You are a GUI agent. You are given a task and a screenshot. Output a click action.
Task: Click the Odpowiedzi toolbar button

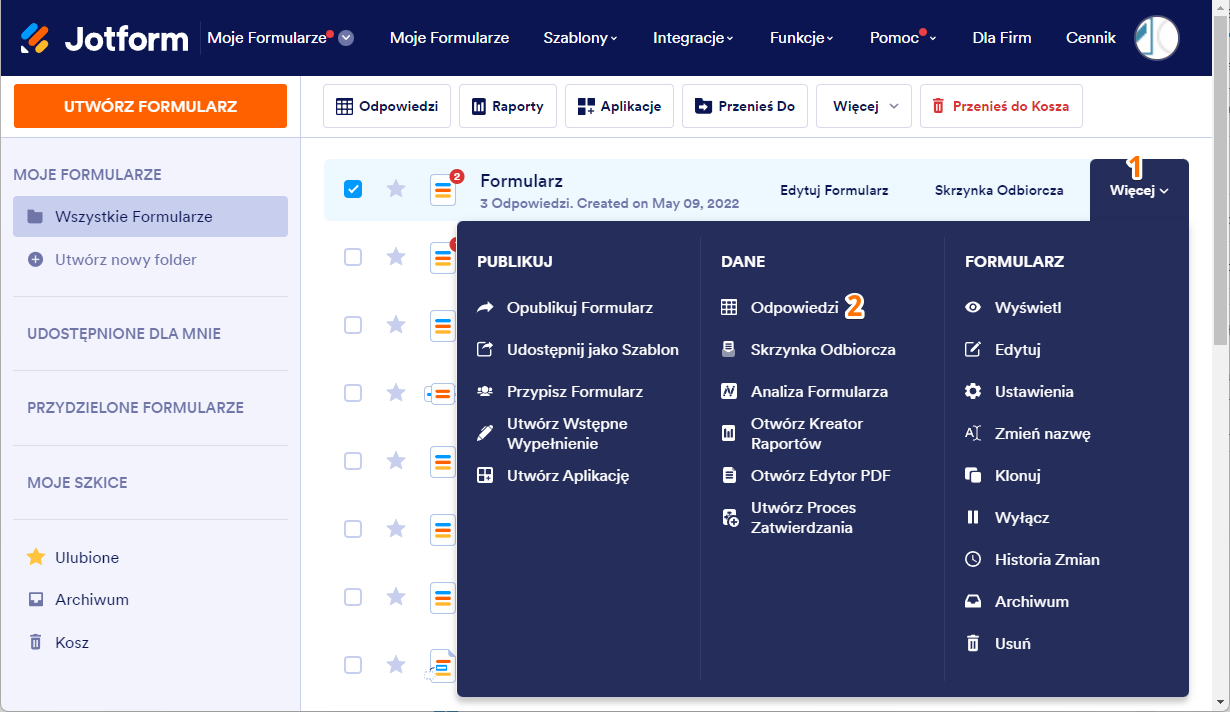tap(387, 106)
